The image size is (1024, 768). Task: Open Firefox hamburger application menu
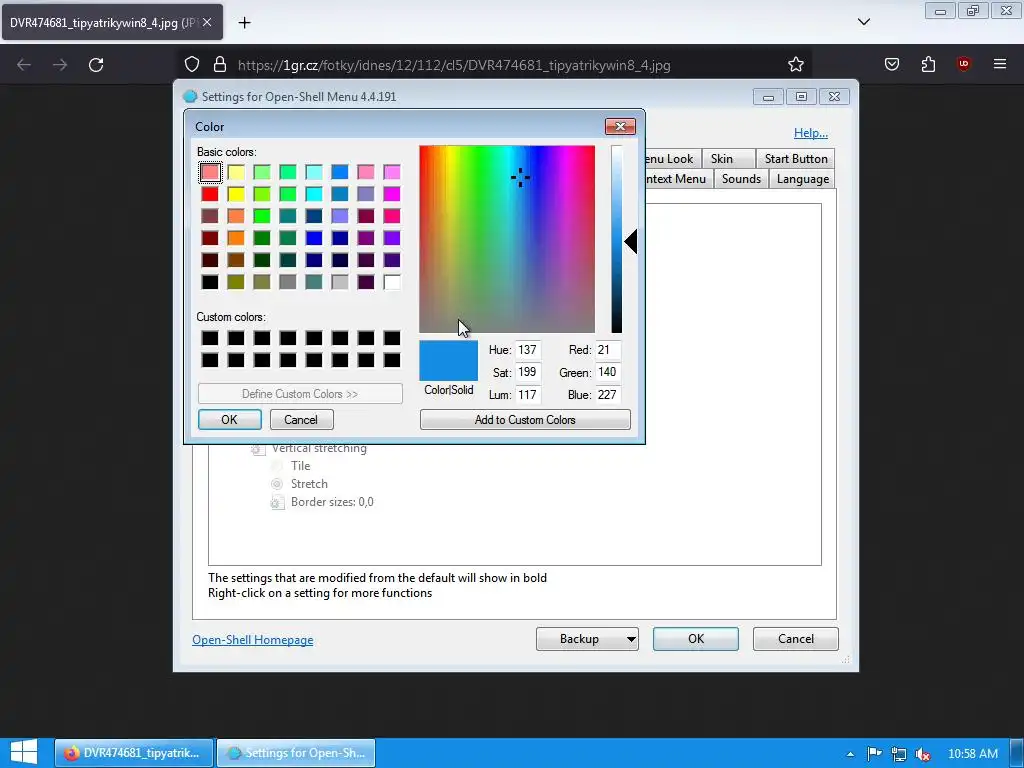pos(1000,64)
